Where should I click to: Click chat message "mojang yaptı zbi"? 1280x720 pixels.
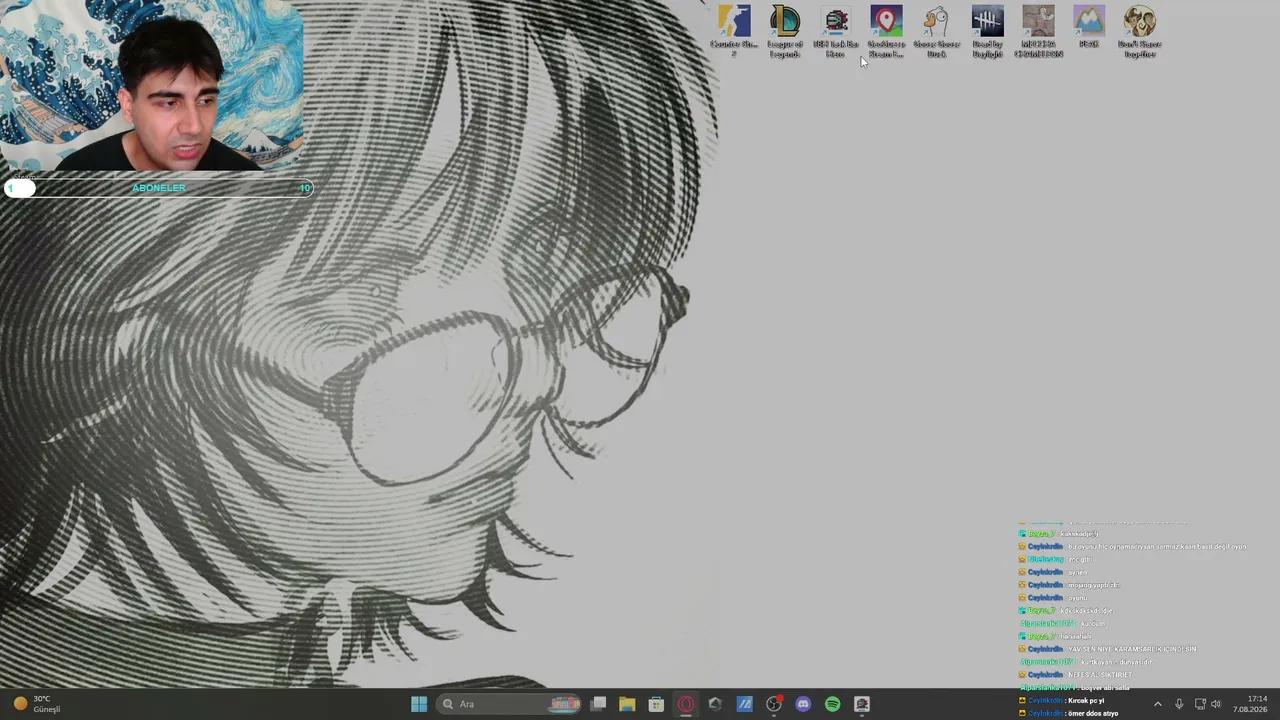pyautogui.click(x=1093, y=585)
